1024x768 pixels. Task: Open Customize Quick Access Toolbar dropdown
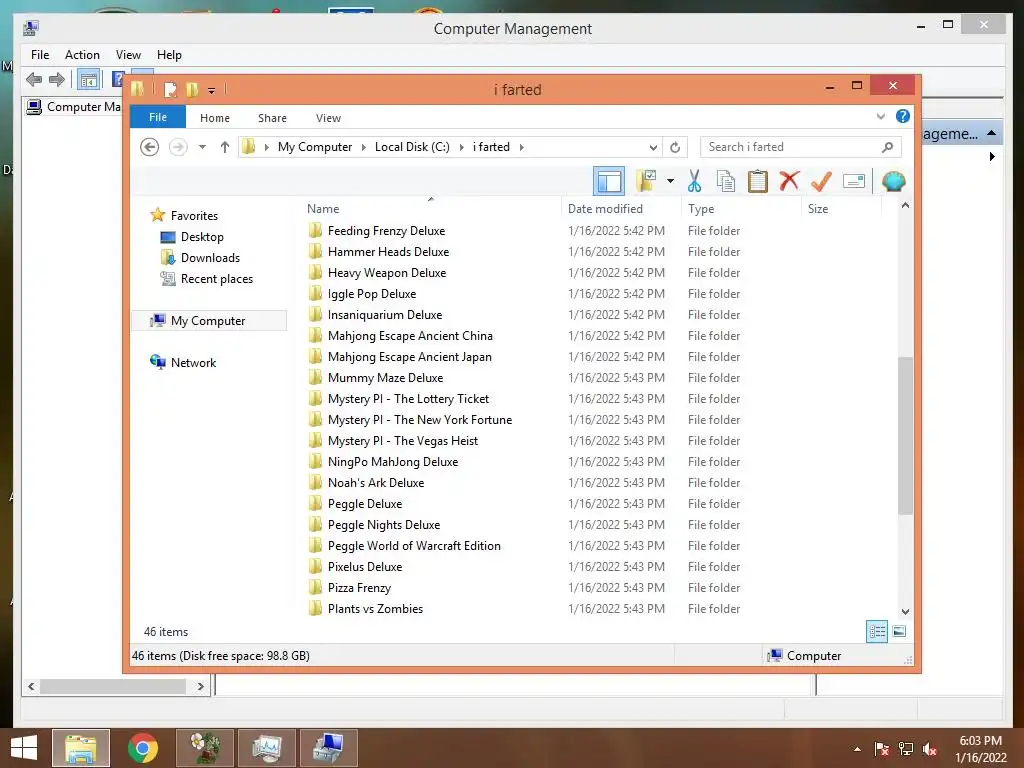point(212,90)
